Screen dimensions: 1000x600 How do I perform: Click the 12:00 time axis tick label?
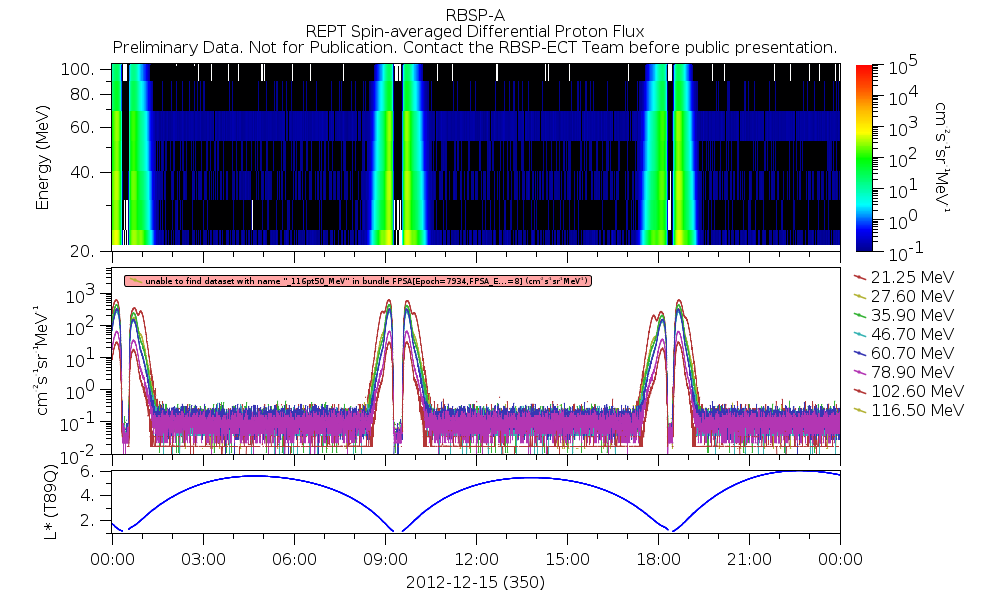pos(476,560)
